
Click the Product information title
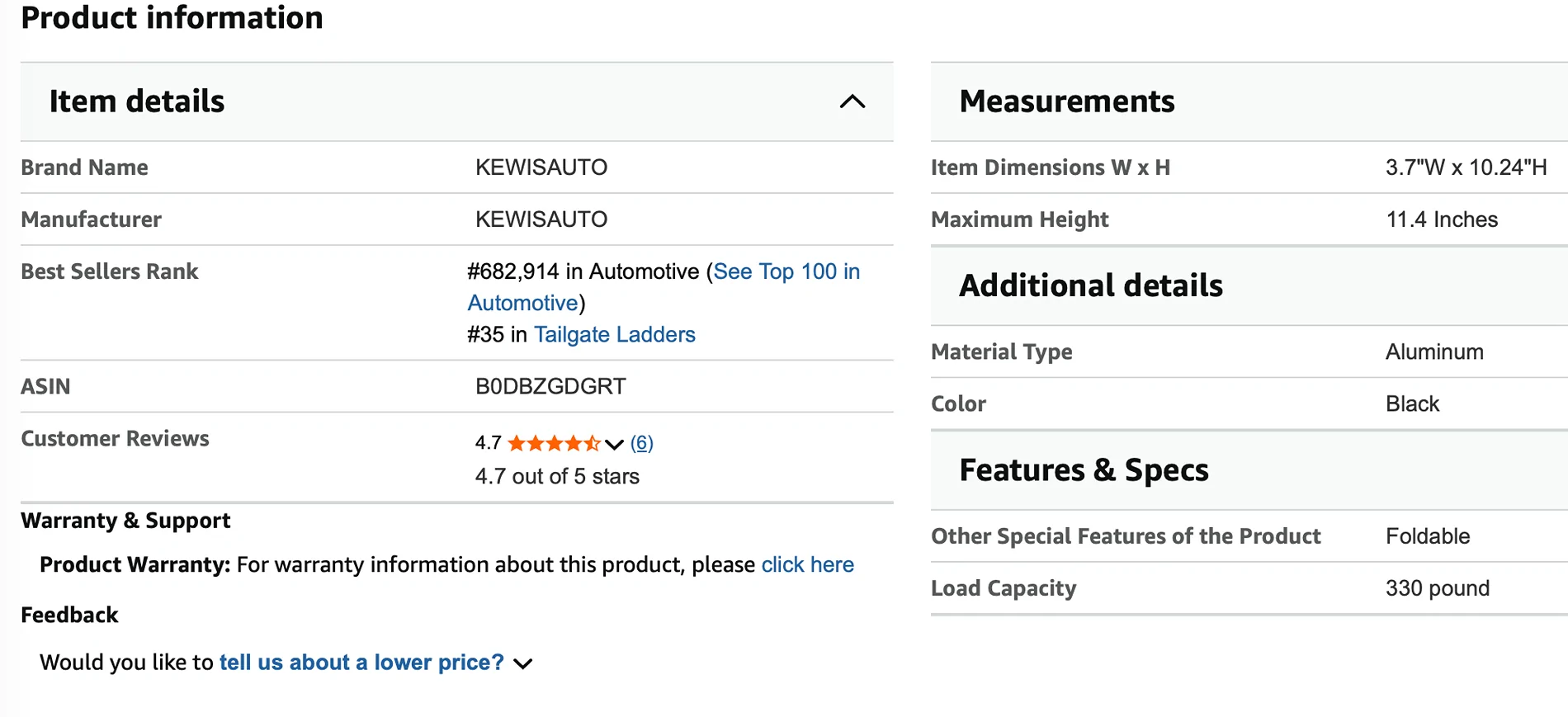[172, 17]
